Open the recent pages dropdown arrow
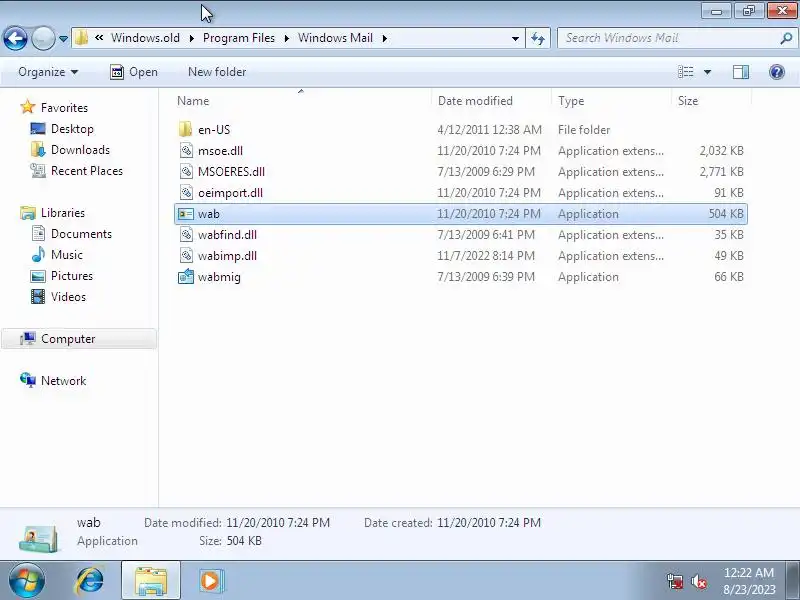This screenshot has height=600, width=800. coord(63,39)
